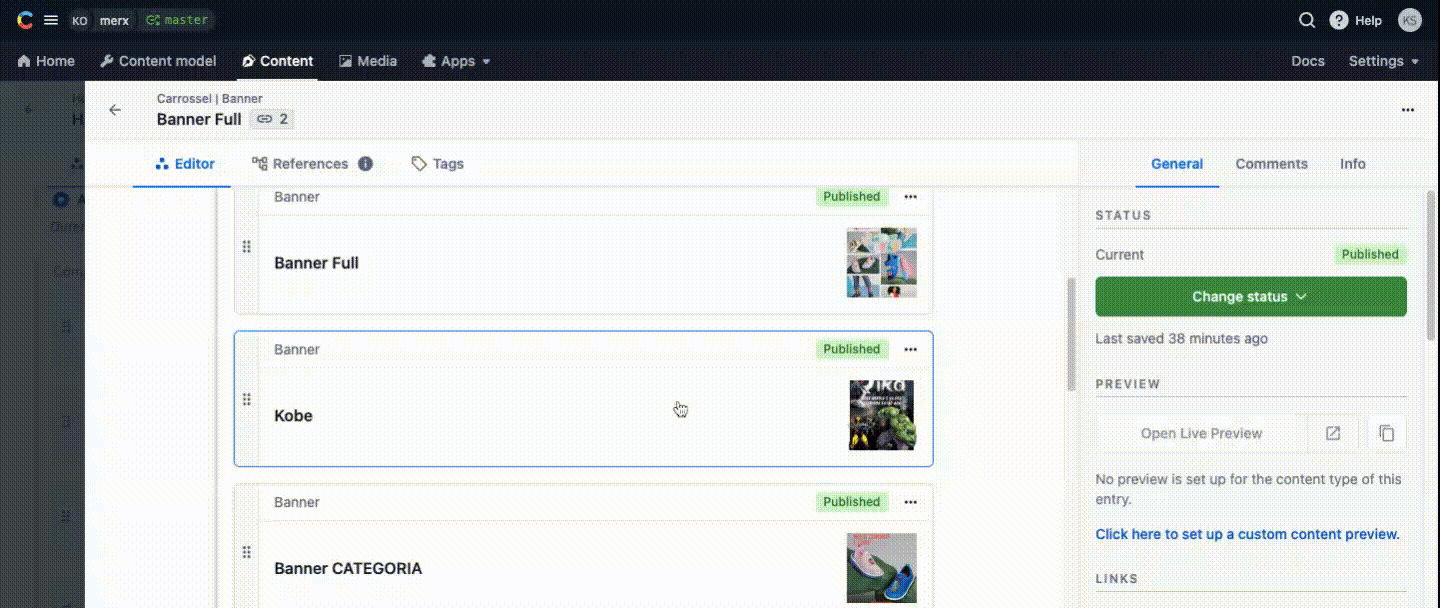Viewport: 1440px width, 608px height.
Task: Open the entry's top-right more options menu
Action: 1407,110
